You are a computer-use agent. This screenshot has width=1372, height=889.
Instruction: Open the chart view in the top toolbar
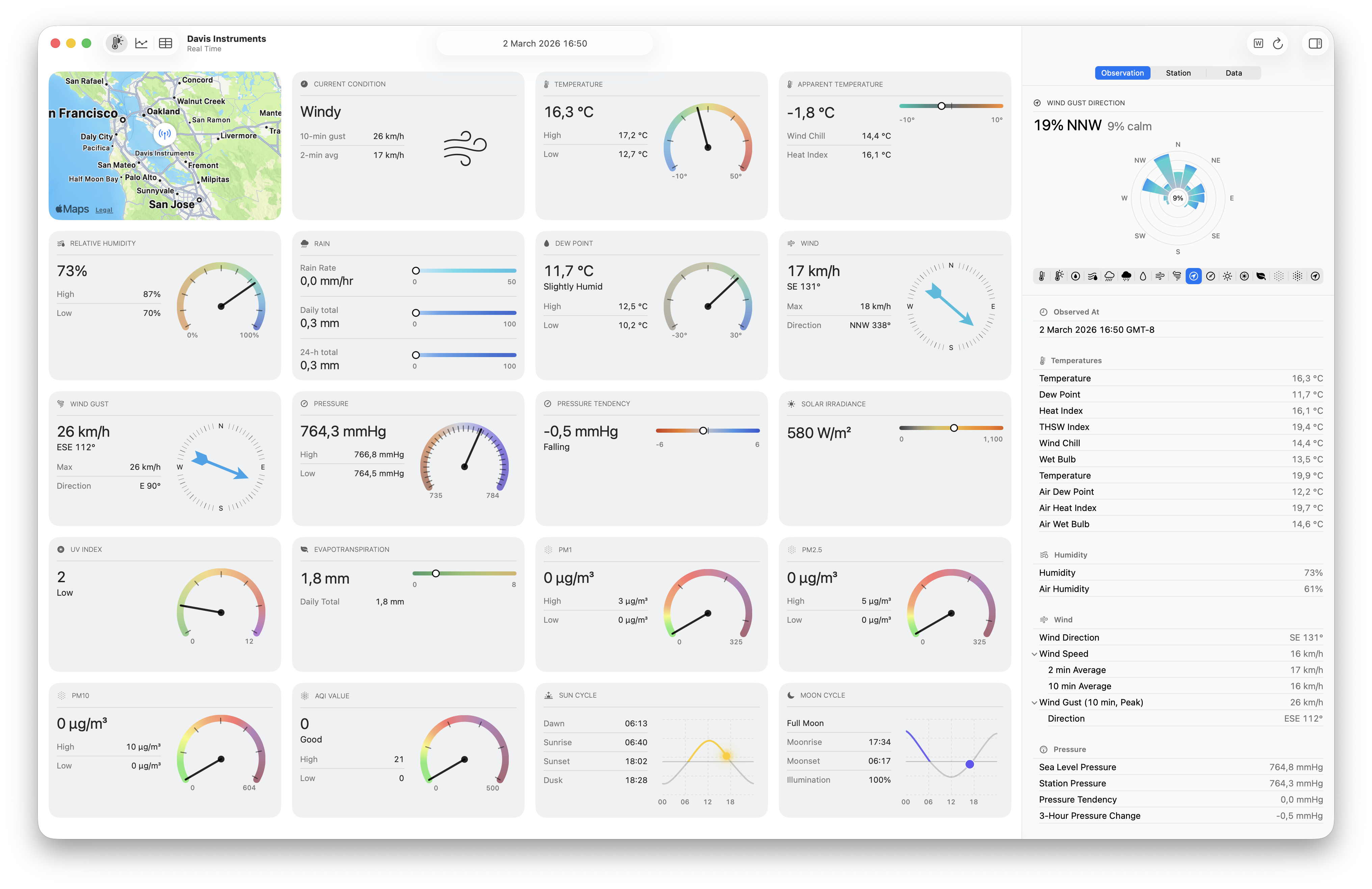(x=141, y=43)
